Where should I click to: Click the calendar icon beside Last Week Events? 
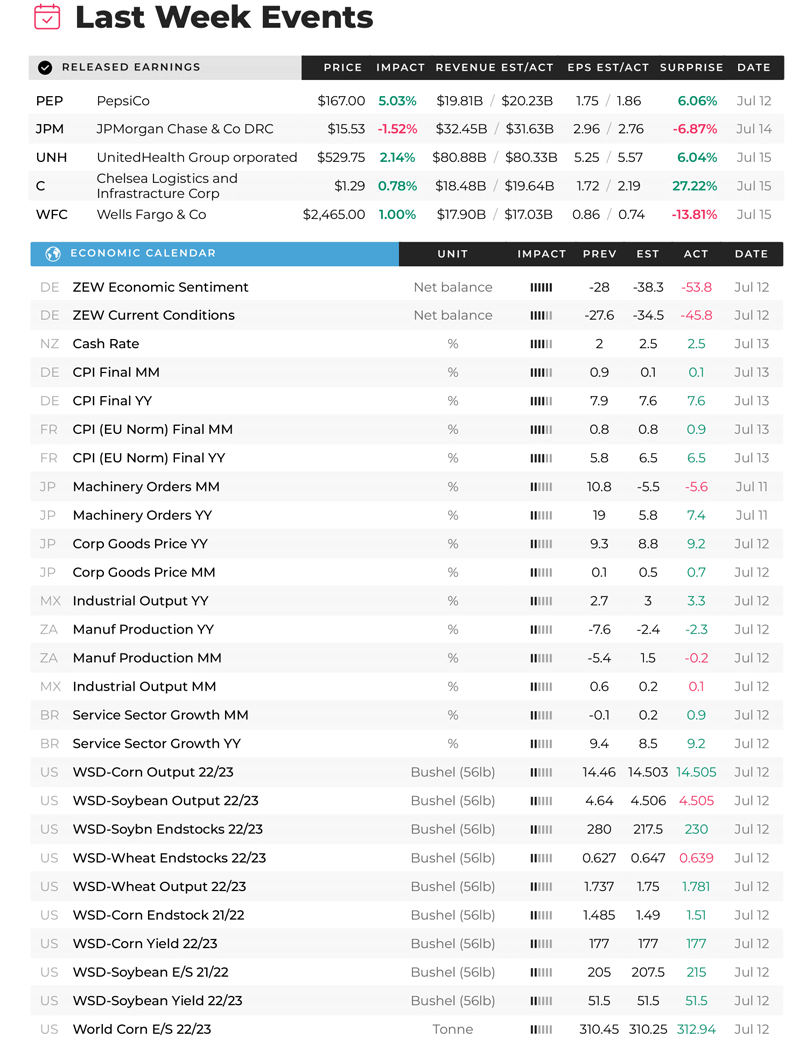click(x=47, y=17)
